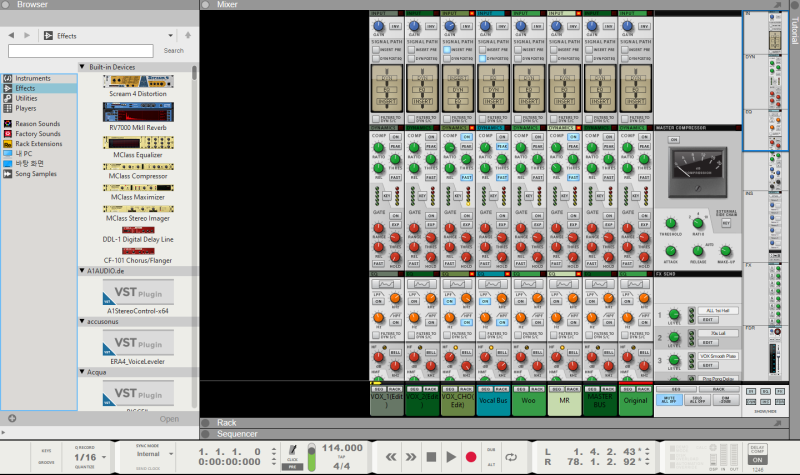Go forward in the browser history

coord(27,35)
